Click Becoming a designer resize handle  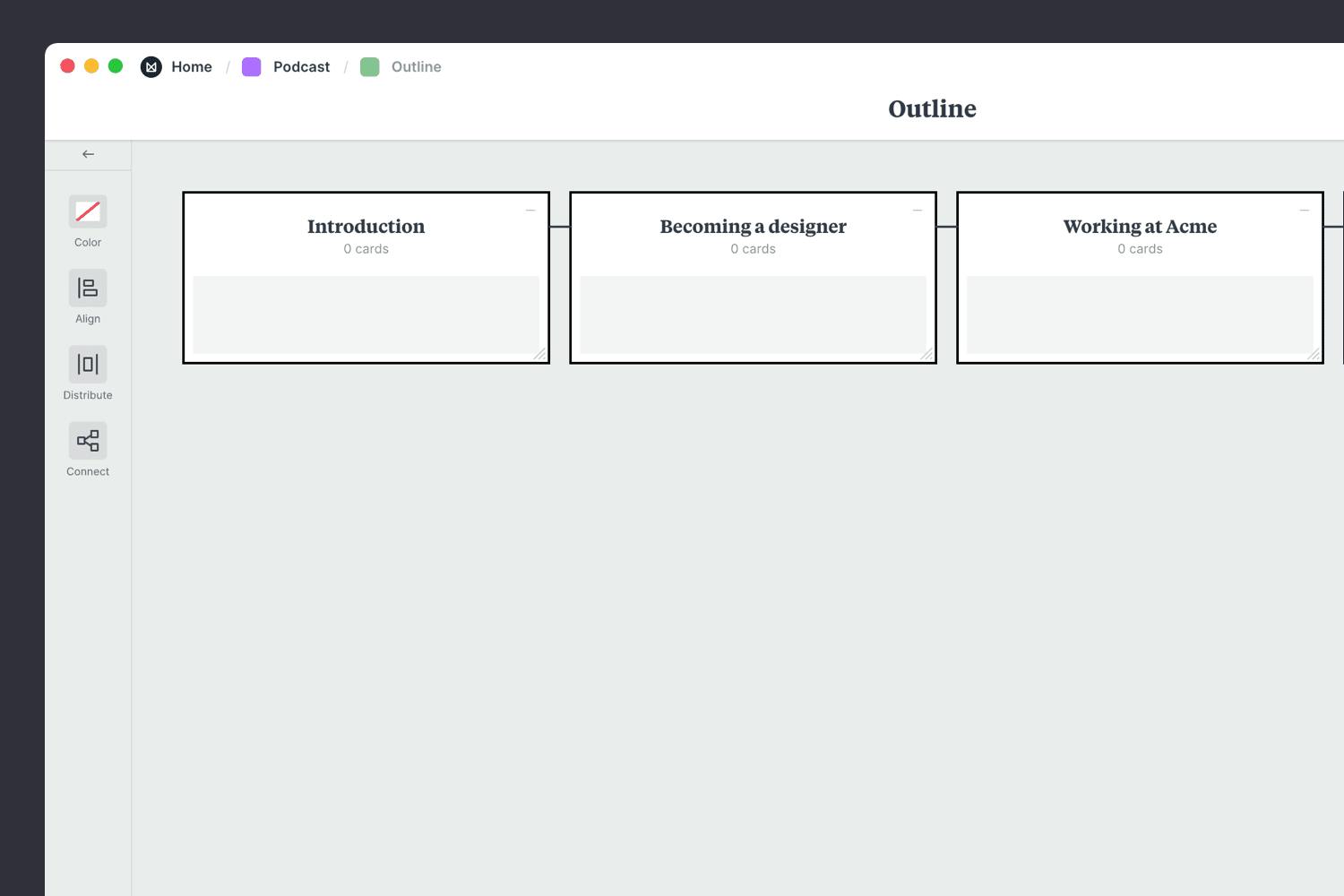927,355
